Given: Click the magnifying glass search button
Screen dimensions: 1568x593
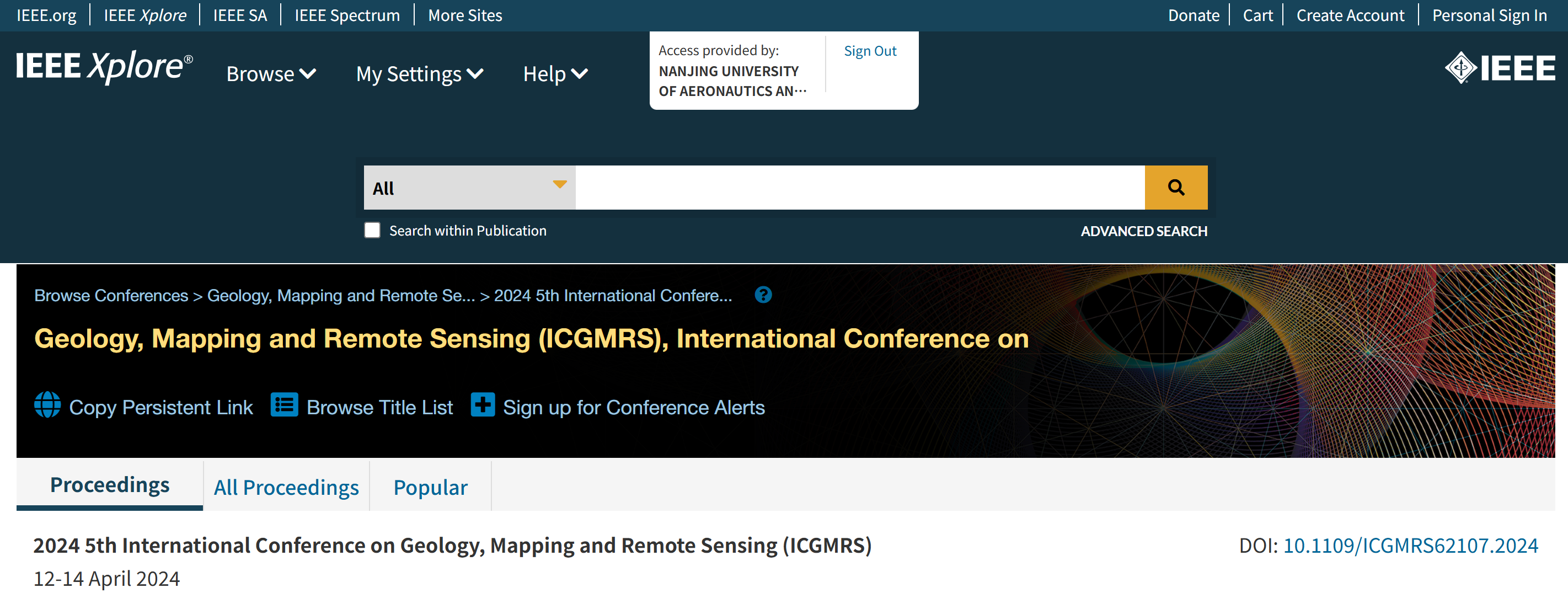Looking at the screenshot, I should pos(1175,188).
